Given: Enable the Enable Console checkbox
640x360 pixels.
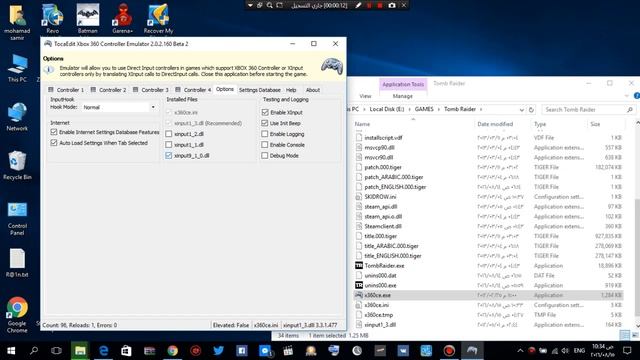Looking at the screenshot, I should click(x=265, y=145).
